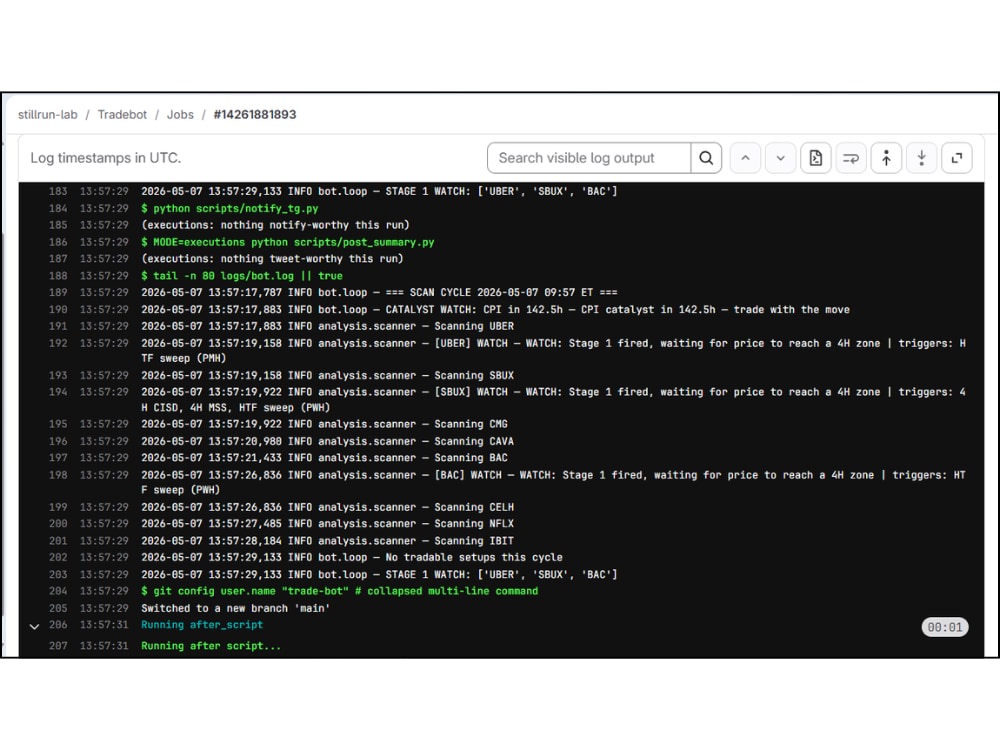Click "Switched to a new branch 'main'" line
Image resolution: width=1000 pixels, height=750 pixels.
[235, 608]
